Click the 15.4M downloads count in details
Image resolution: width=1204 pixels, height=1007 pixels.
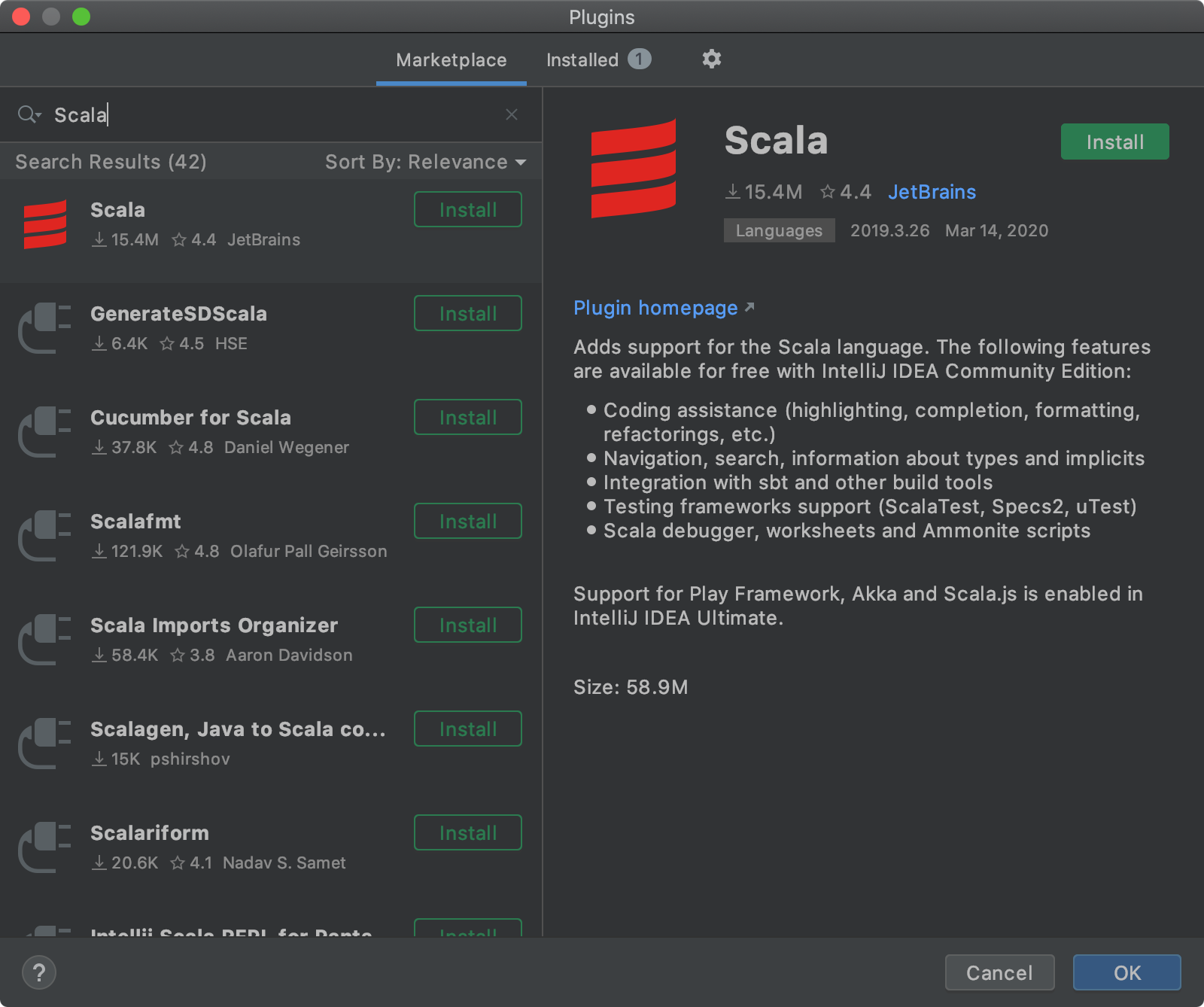click(x=765, y=192)
